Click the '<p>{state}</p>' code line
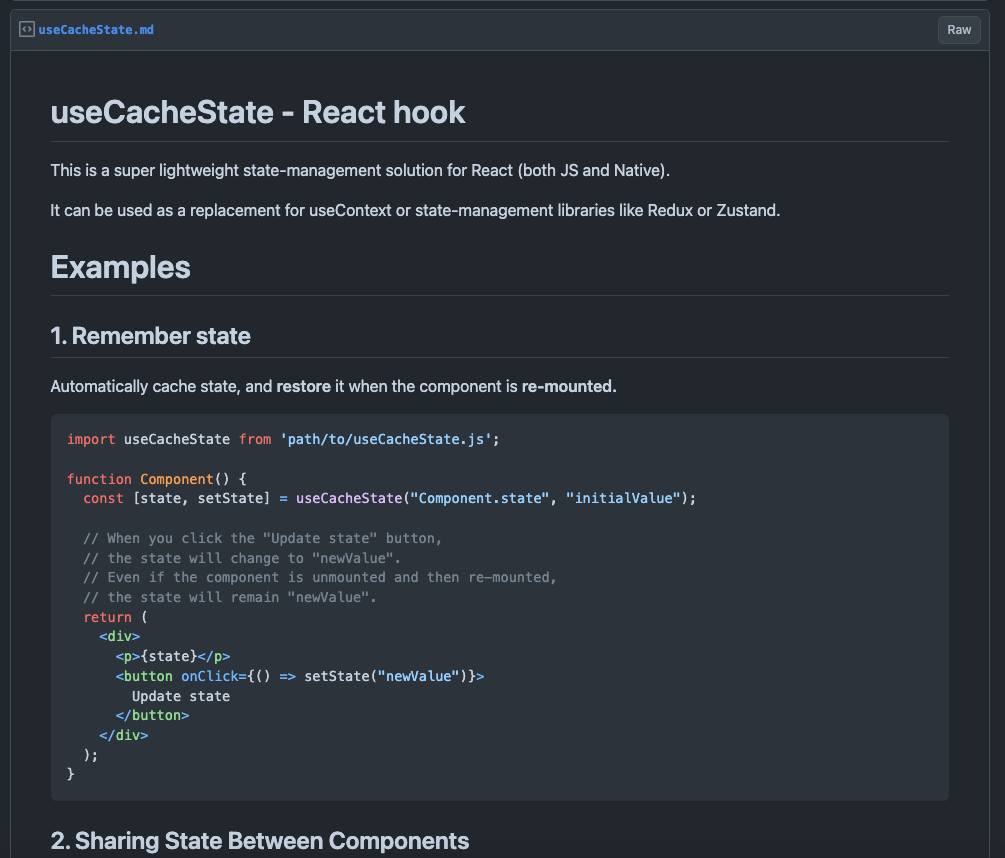Viewport: 1005px width, 858px height. 173,656
